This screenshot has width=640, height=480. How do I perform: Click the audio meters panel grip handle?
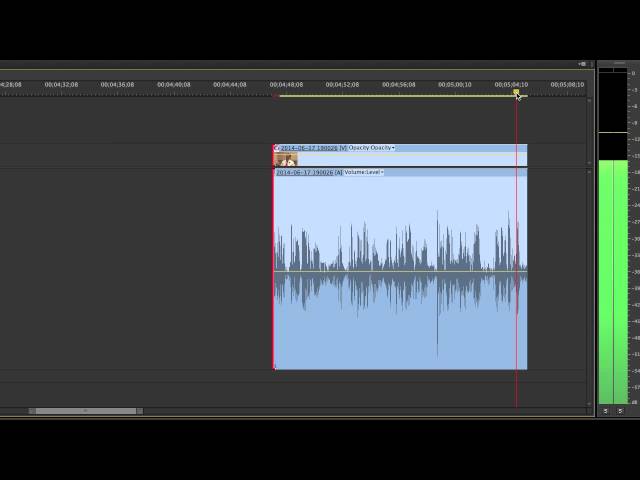(x=619, y=63)
